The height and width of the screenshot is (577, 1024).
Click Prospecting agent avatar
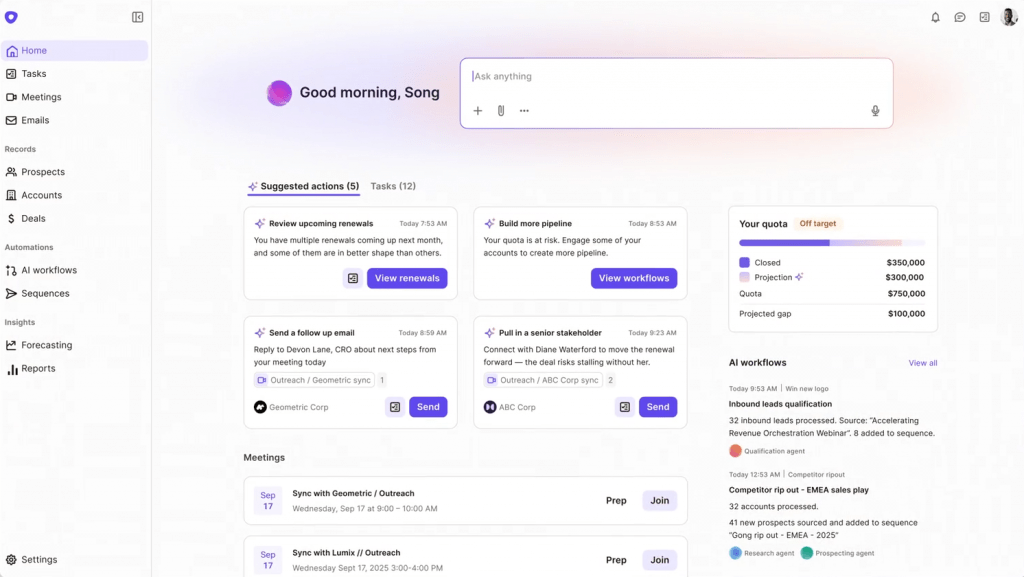807,553
